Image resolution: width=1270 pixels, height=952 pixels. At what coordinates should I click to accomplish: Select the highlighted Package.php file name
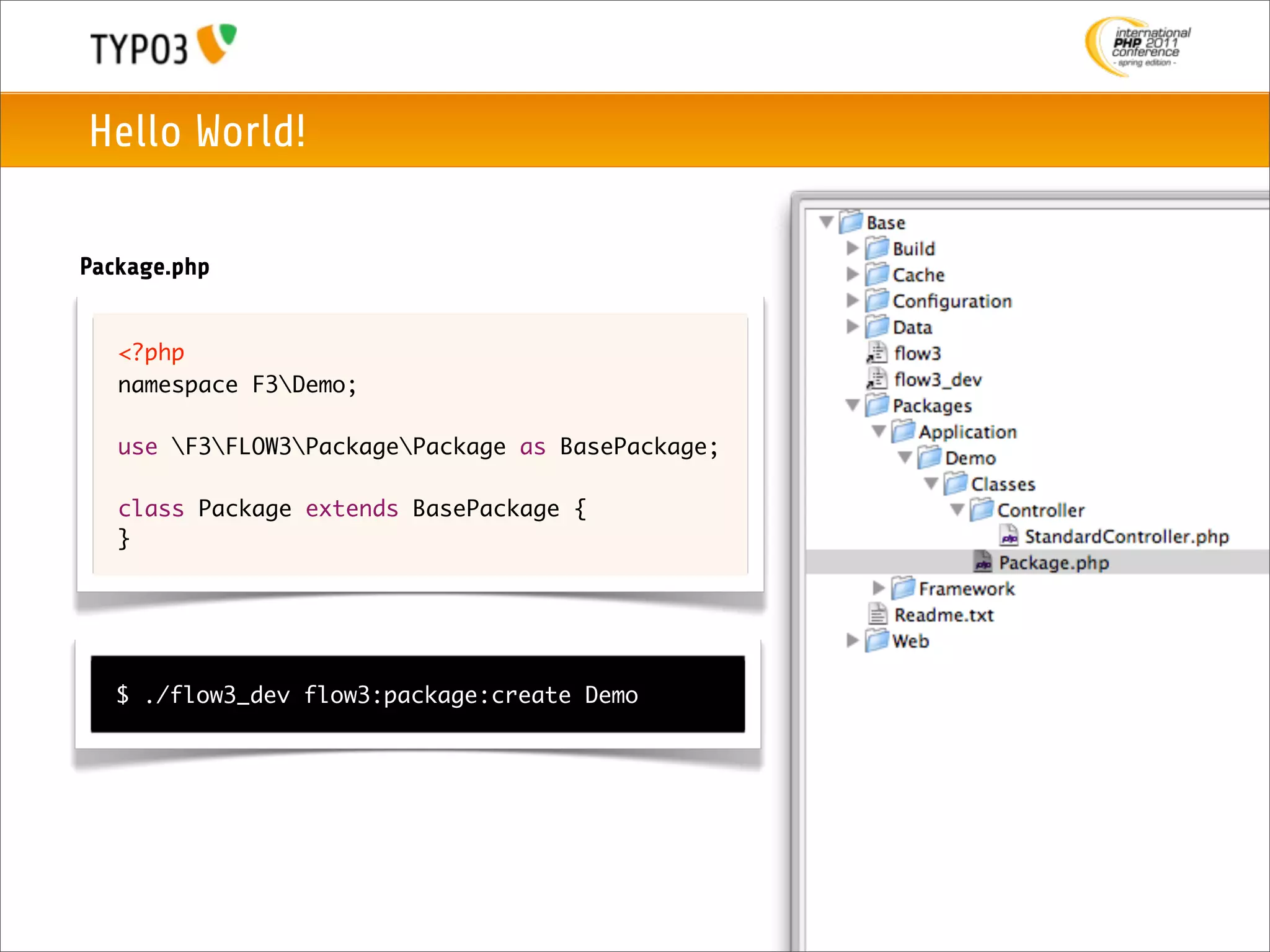1054,563
